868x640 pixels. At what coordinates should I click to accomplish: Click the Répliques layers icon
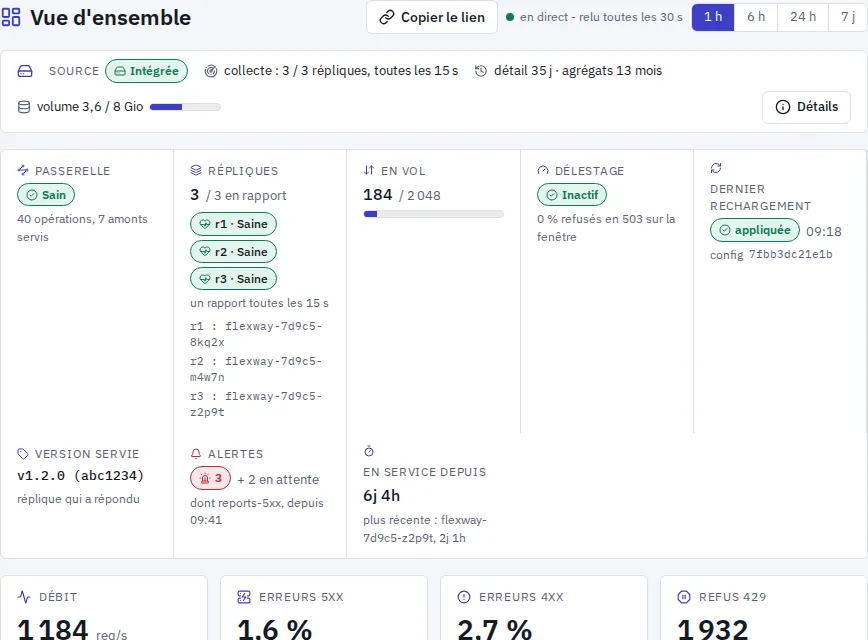click(x=196, y=170)
